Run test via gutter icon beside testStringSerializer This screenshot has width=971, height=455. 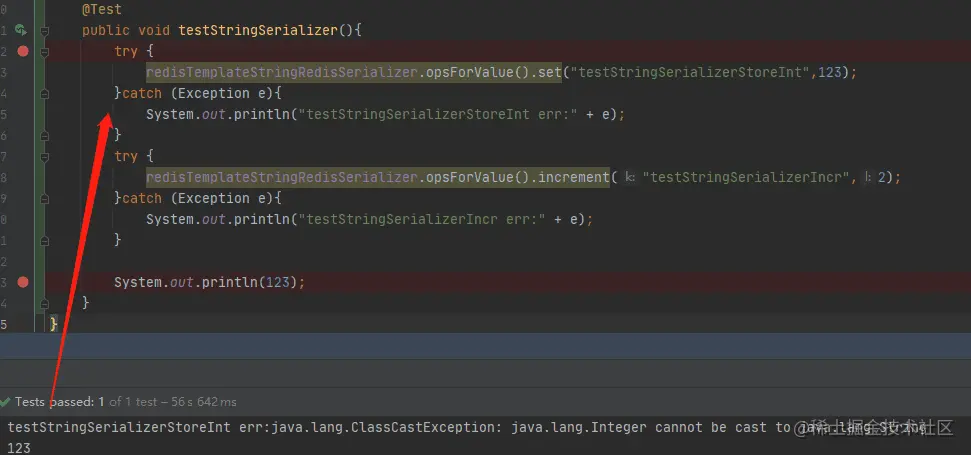coord(20,30)
